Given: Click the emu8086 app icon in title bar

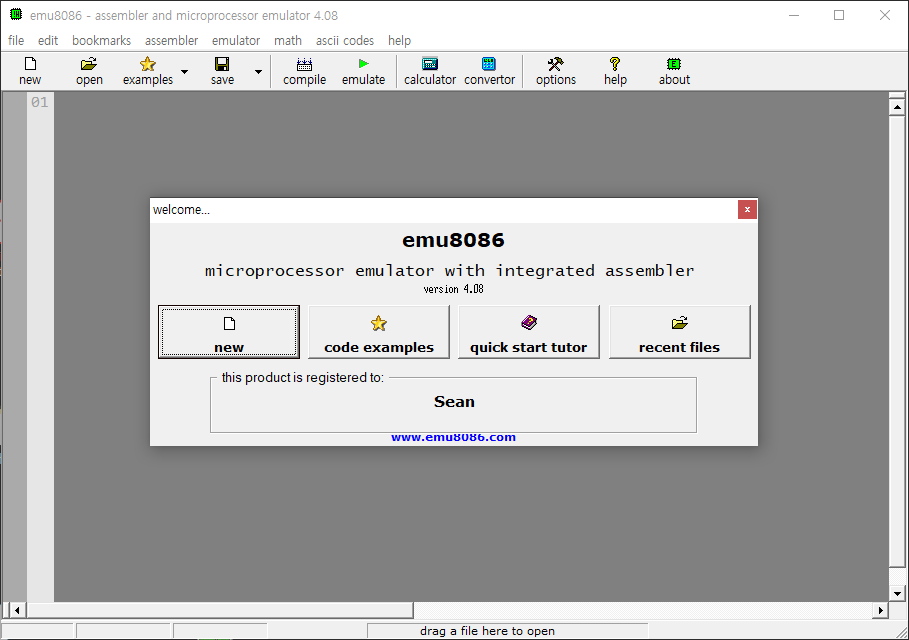Looking at the screenshot, I should (x=16, y=14).
